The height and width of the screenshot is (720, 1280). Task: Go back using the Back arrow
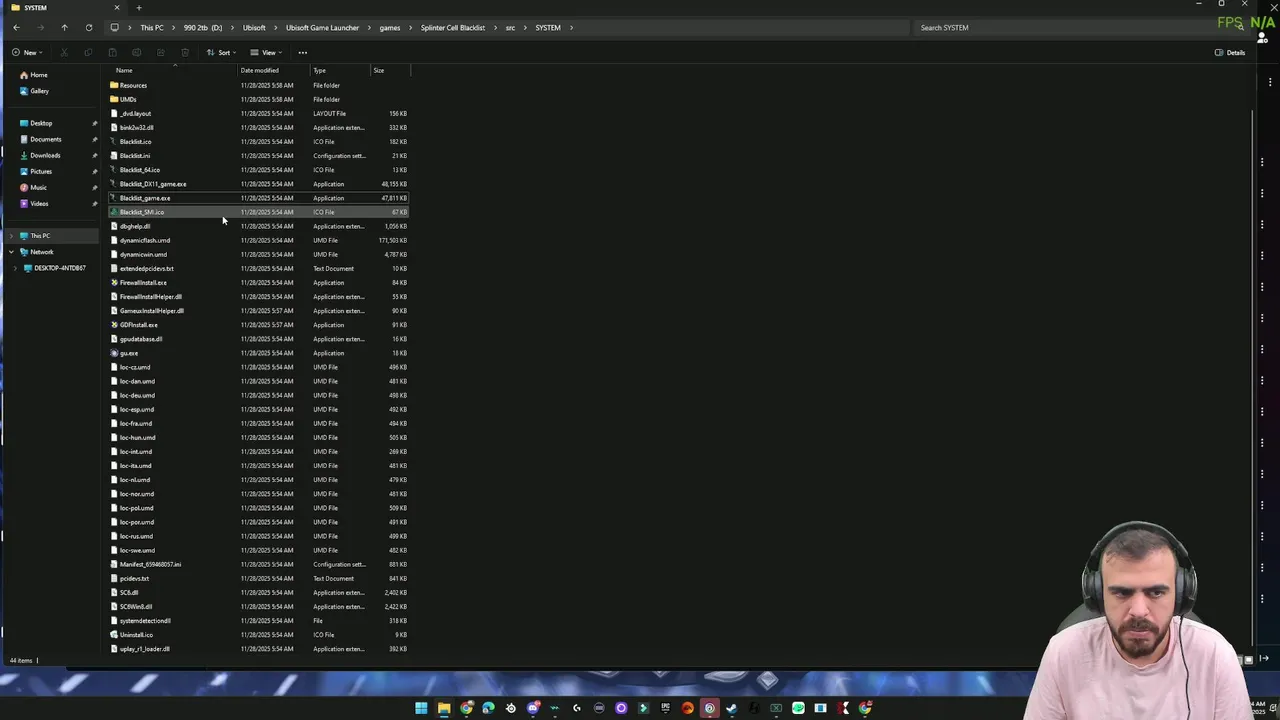tap(16, 27)
